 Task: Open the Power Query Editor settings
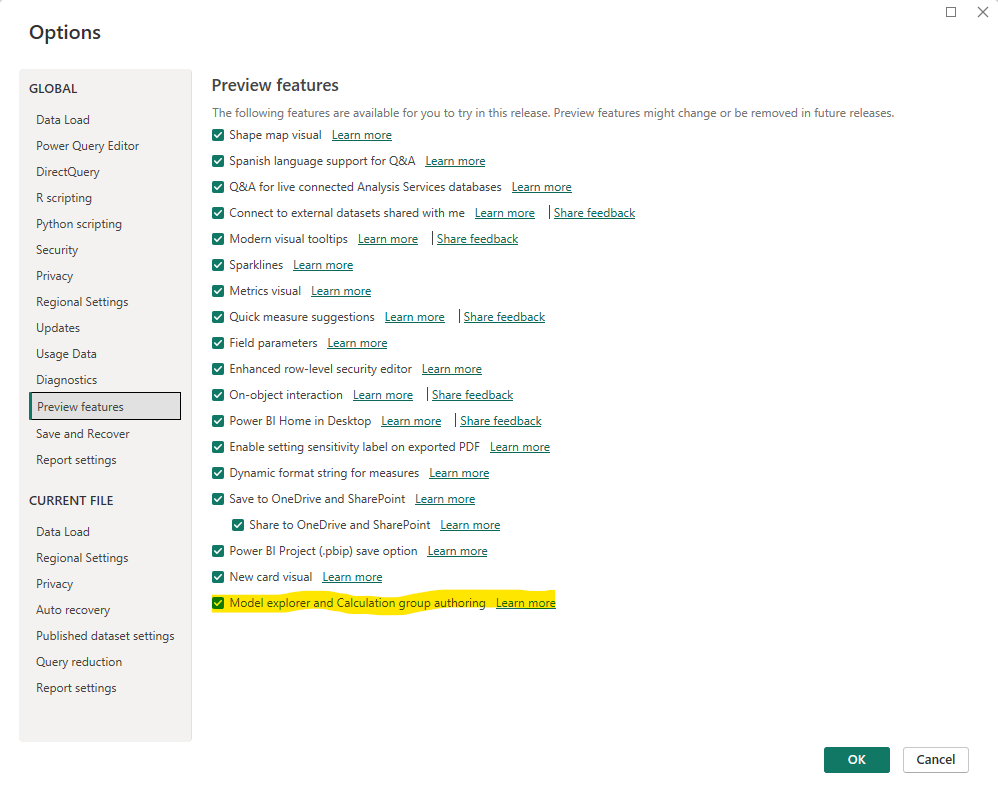coord(87,146)
